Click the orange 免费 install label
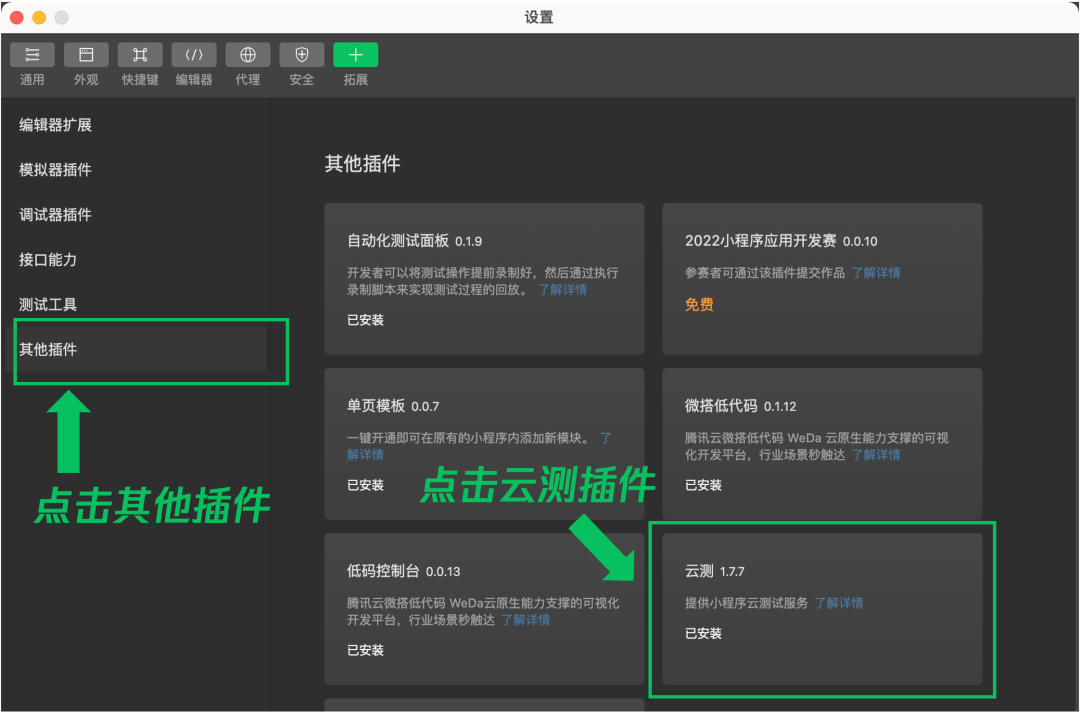This screenshot has width=1080, height=712. point(699,304)
